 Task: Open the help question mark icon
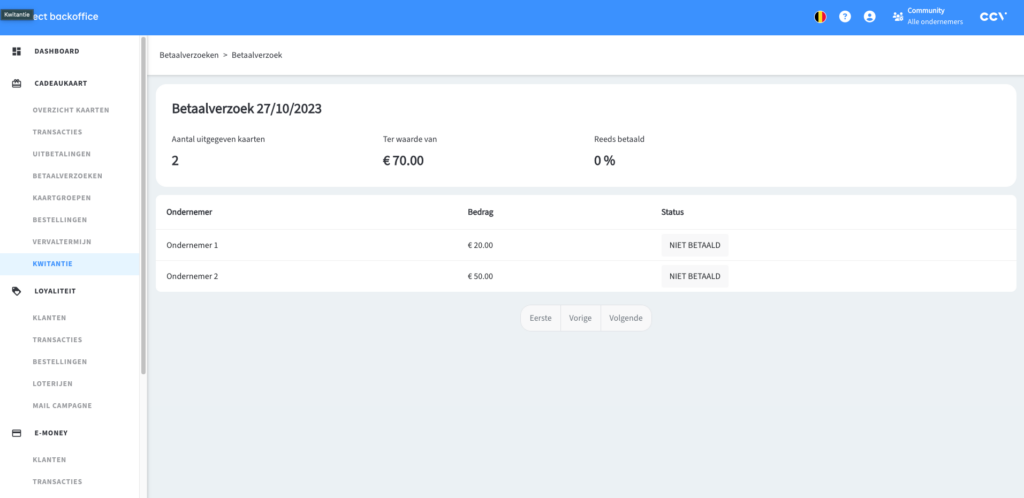point(845,17)
